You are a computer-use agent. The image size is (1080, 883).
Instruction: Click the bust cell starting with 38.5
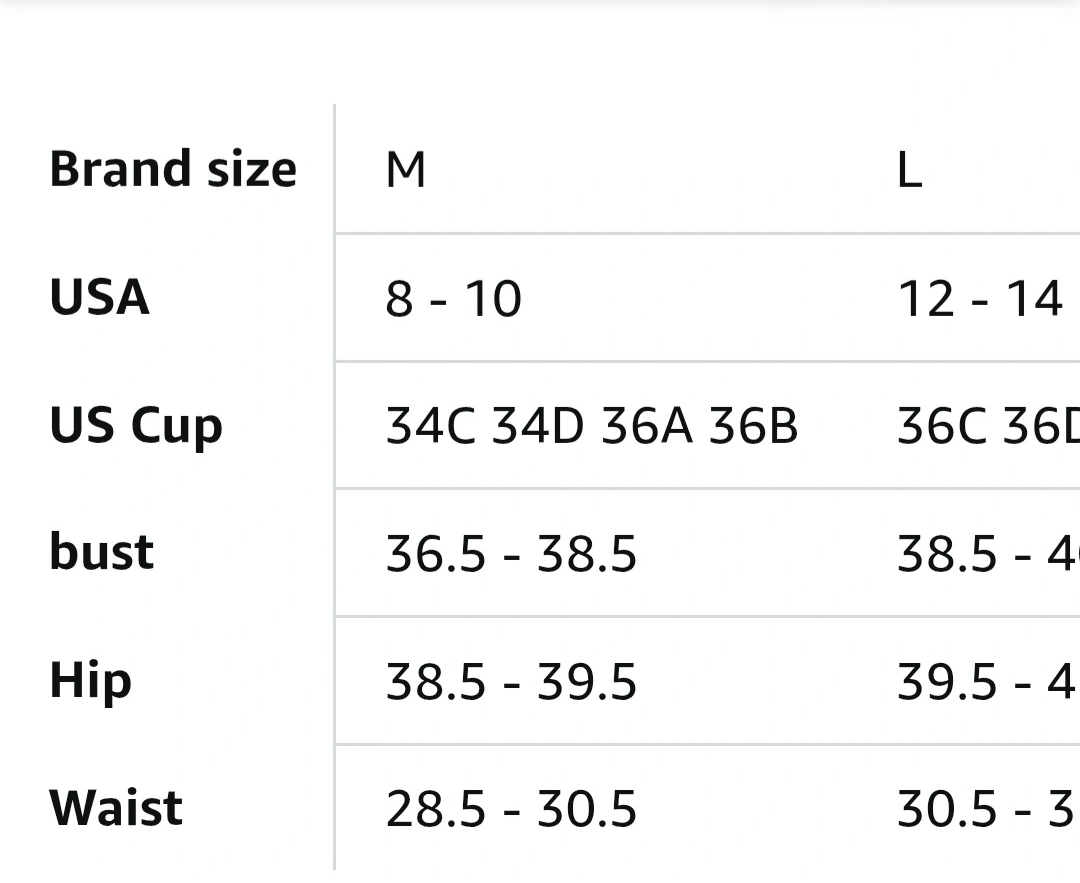[988, 554]
